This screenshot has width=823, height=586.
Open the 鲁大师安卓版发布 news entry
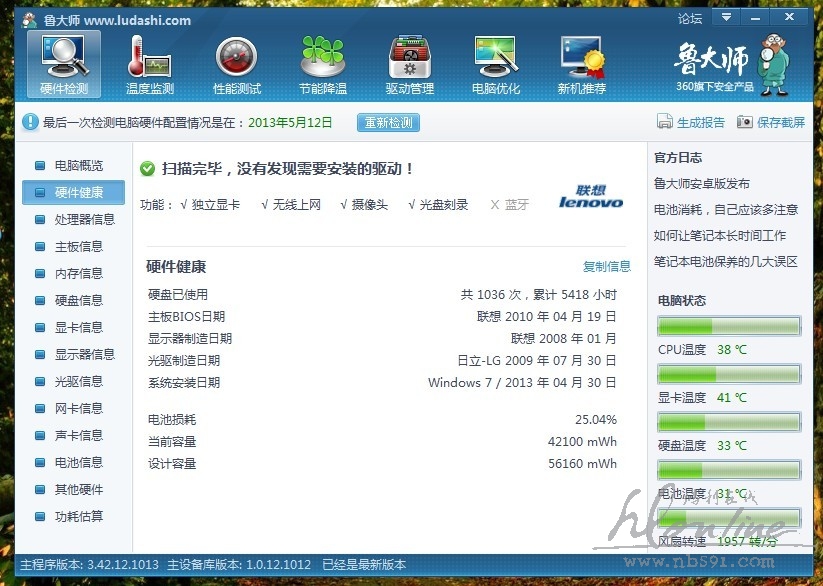702,184
